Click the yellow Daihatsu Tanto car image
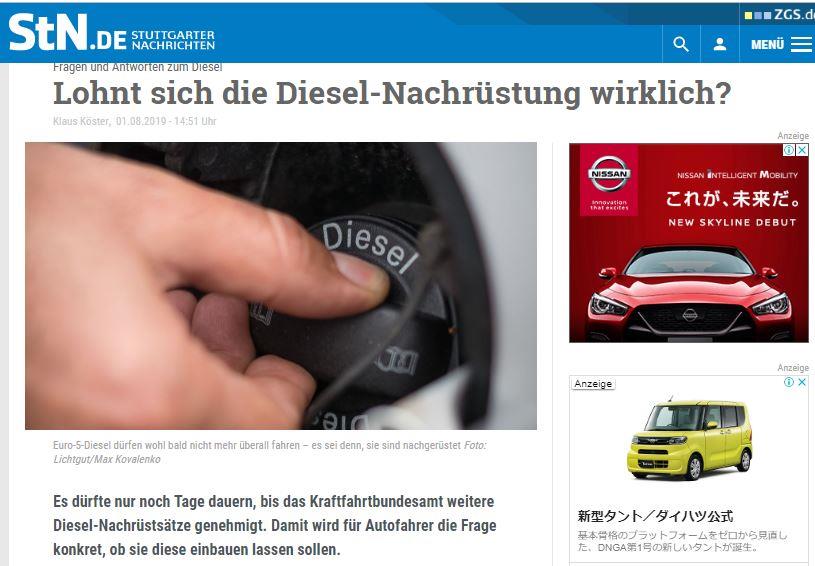The width and height of the screenshot is (815, 566). (x=690, y=440)
